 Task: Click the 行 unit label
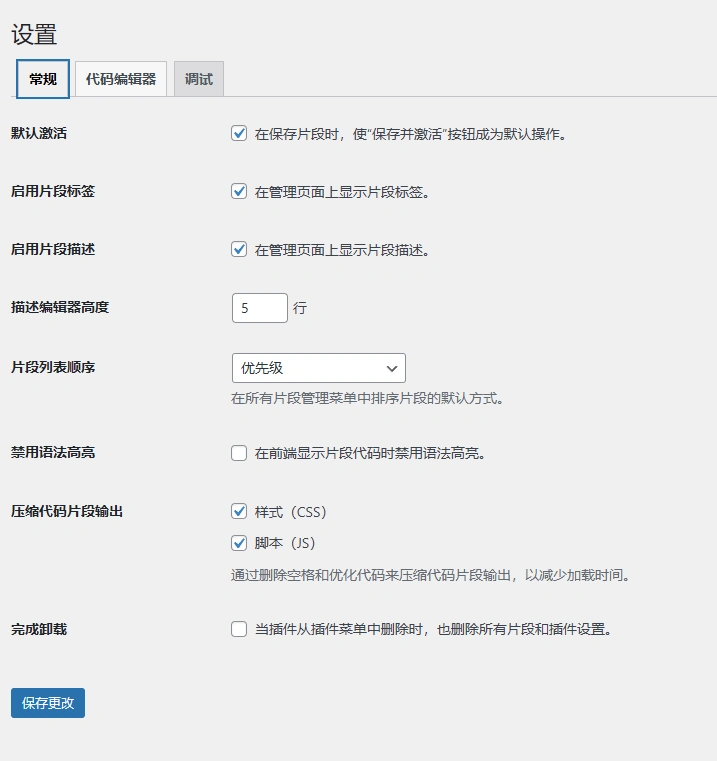pyautogui.click(x=300, y=308)
